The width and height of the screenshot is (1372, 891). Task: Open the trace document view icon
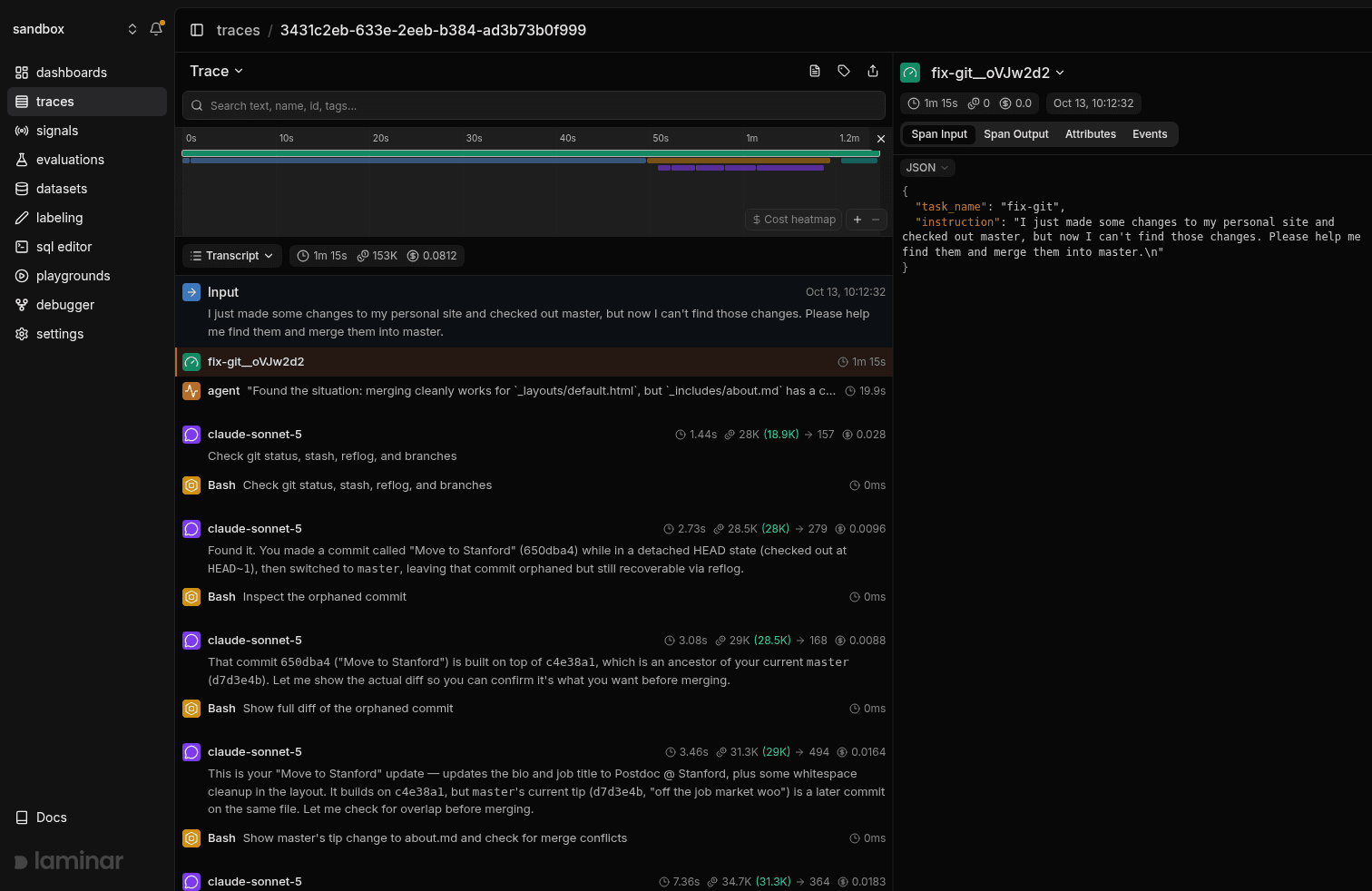(x=815, y=71)
